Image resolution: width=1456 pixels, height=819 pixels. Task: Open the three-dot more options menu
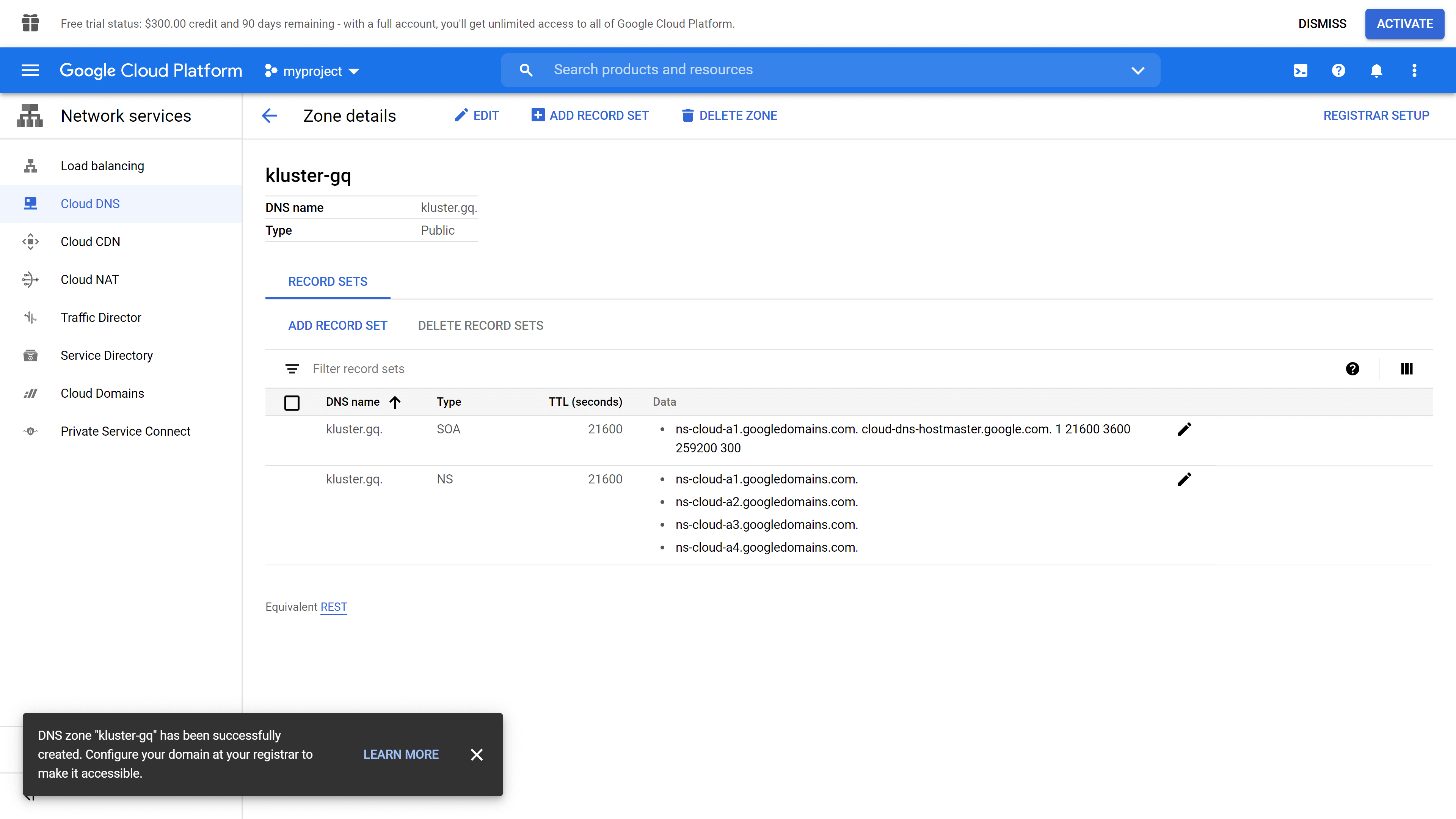1414,70
